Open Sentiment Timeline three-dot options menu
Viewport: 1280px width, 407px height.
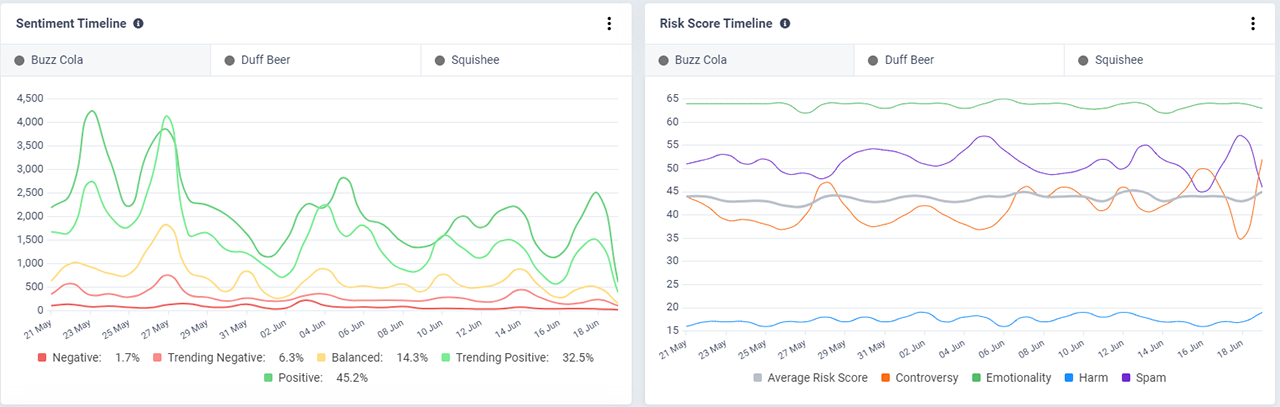coord(609,24)
